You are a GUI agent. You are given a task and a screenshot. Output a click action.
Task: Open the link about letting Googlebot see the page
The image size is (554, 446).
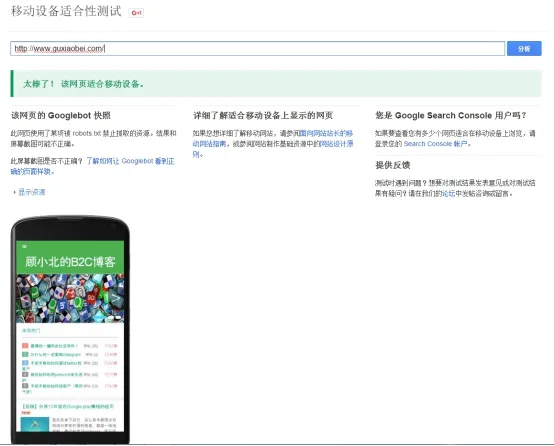pos(93,166)
